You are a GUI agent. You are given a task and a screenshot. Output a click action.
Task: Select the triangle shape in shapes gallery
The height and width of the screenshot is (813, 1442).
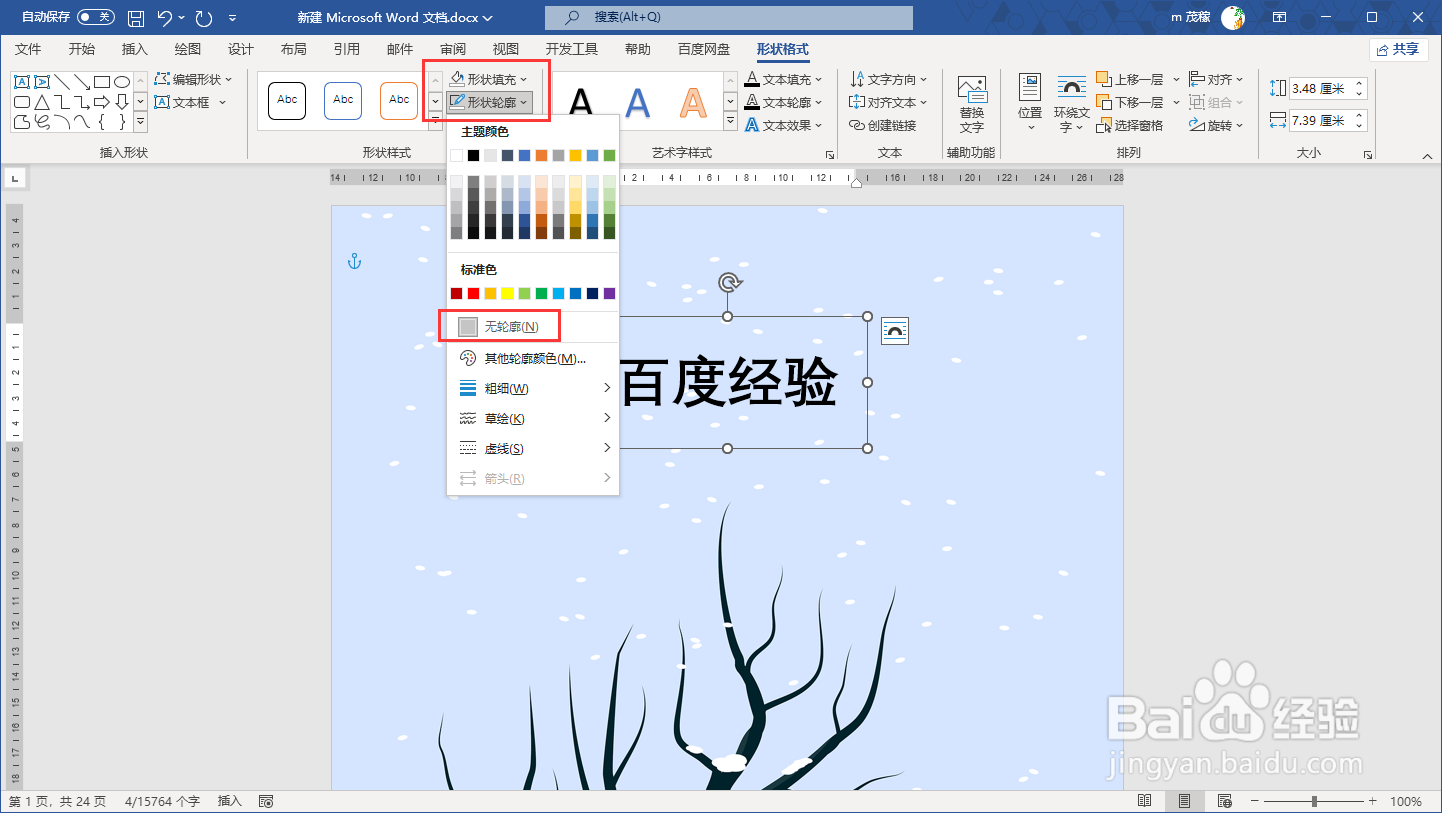42,102
